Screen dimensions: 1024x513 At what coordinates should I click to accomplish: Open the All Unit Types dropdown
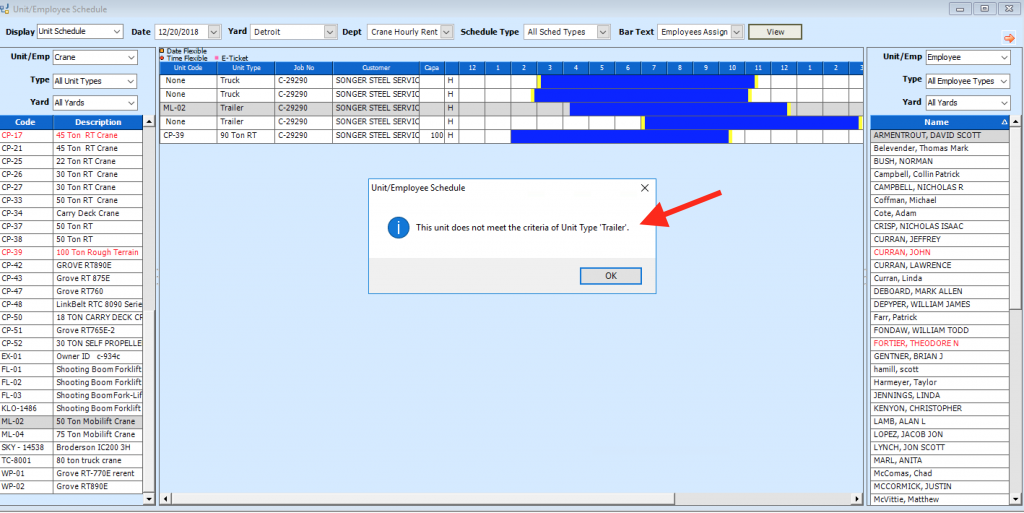tap(131, 81)
